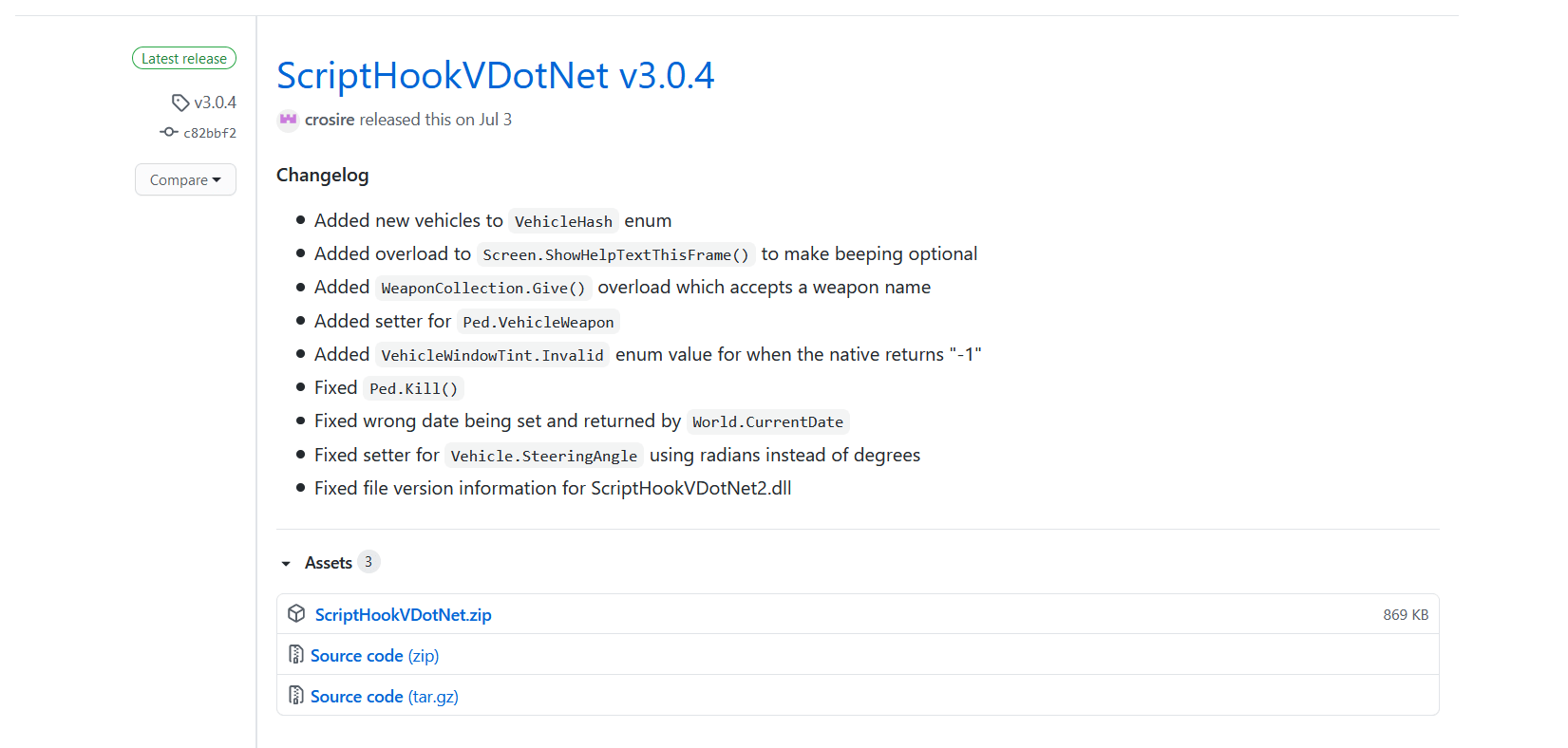The image size is (1568, 748).
Task: Open the ScriptHookVDotNet v3.0.4 release title
Action: coord(495,76)
